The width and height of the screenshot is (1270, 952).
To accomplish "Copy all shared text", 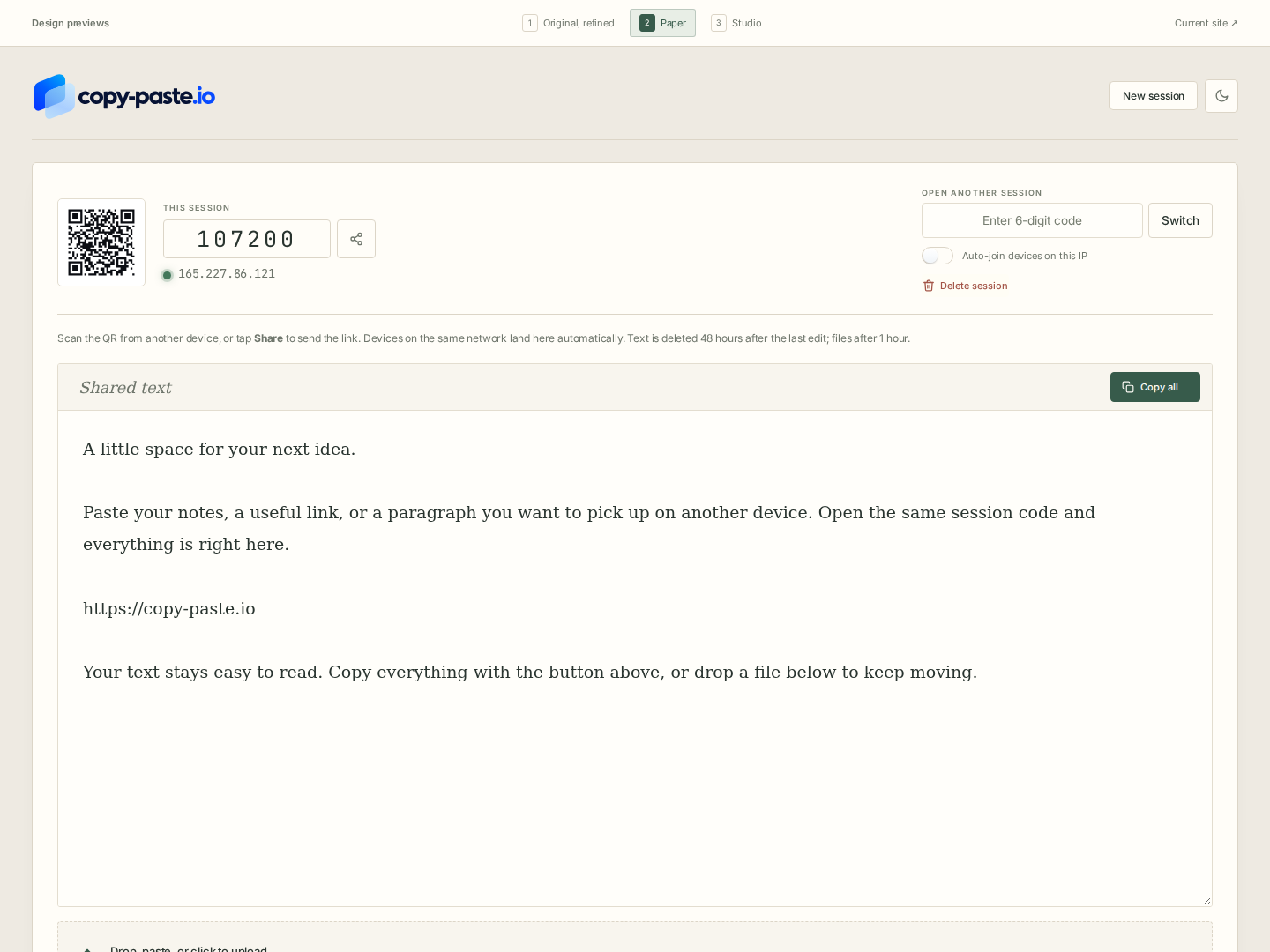I will pyautogui.click(x=1154, y=387).
